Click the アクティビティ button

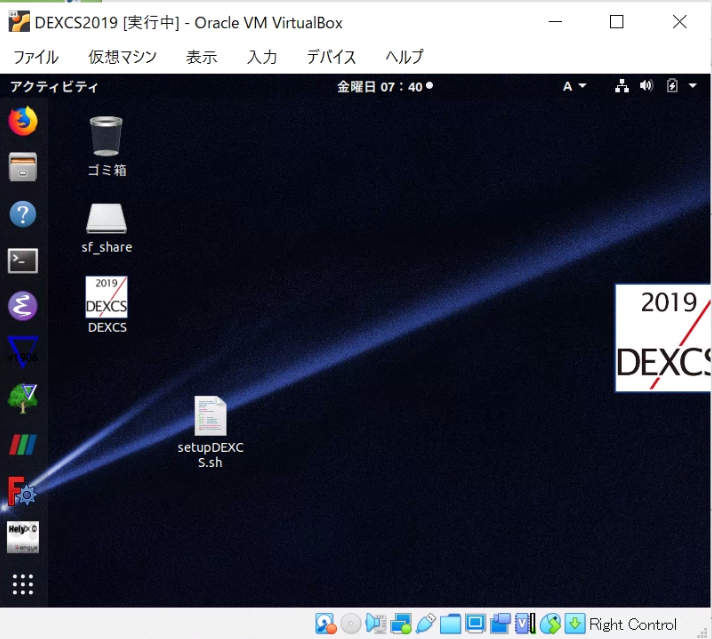coord(54,86)
